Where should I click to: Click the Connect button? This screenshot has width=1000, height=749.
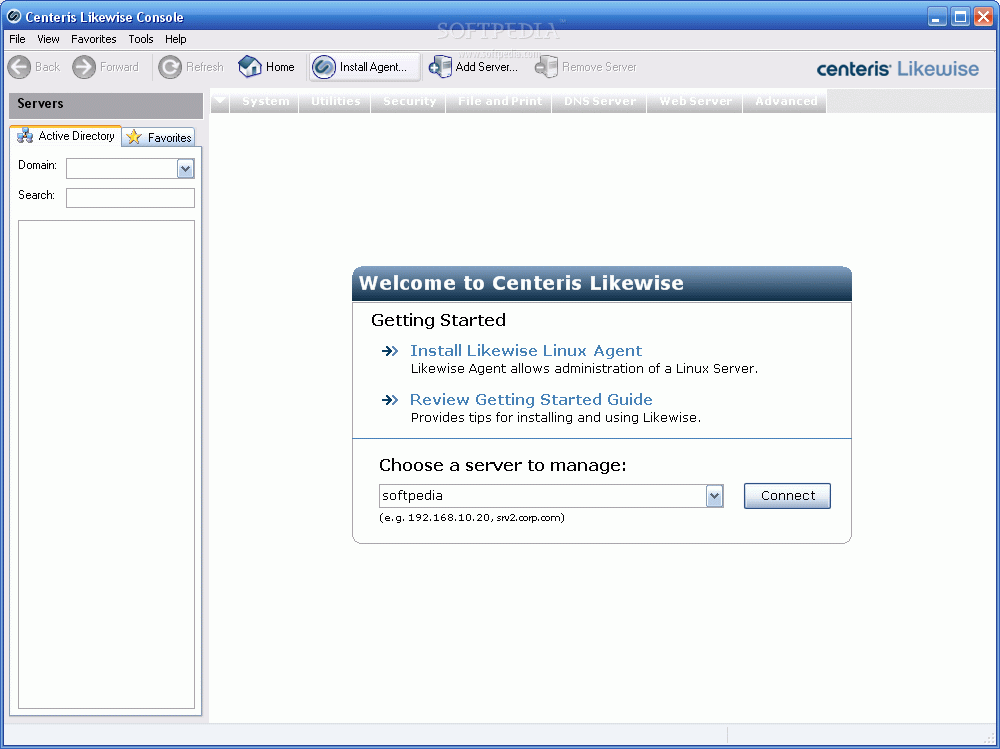[x=787, y=496]
